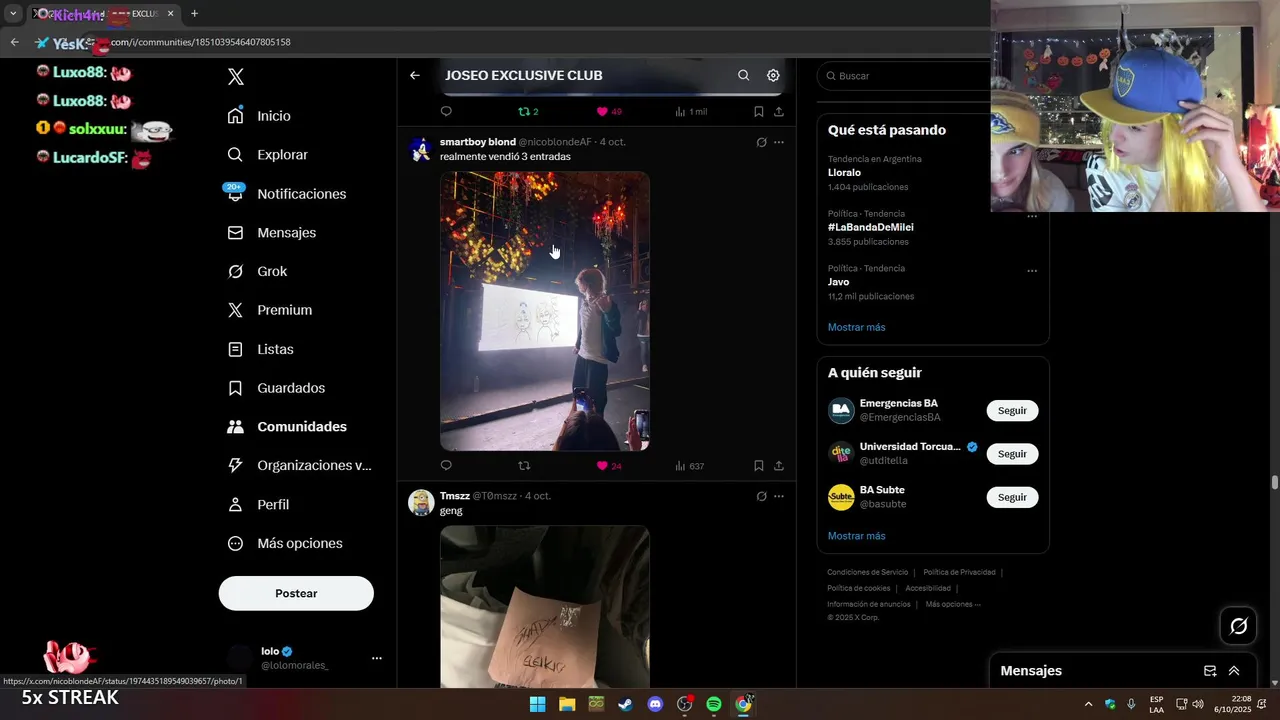Search within the community magnifier icon
The width and height of the screenshot is (1280, 720).
point(743,75)
